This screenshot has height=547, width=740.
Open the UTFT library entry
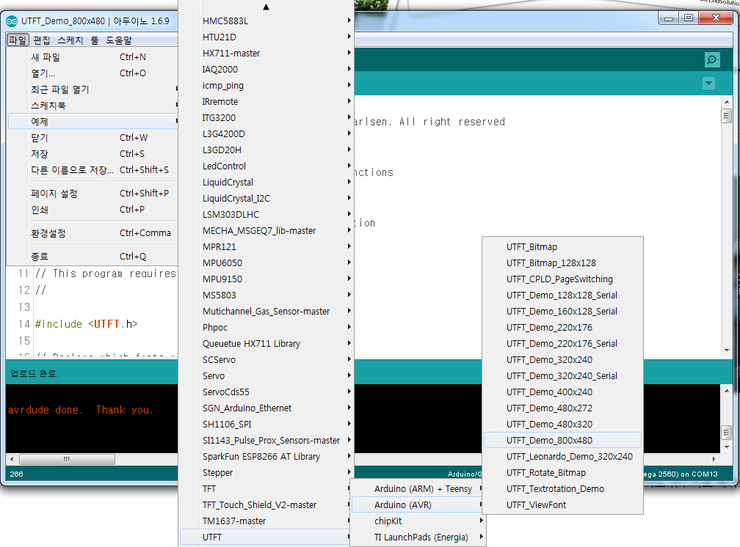(x=266, y=537)
